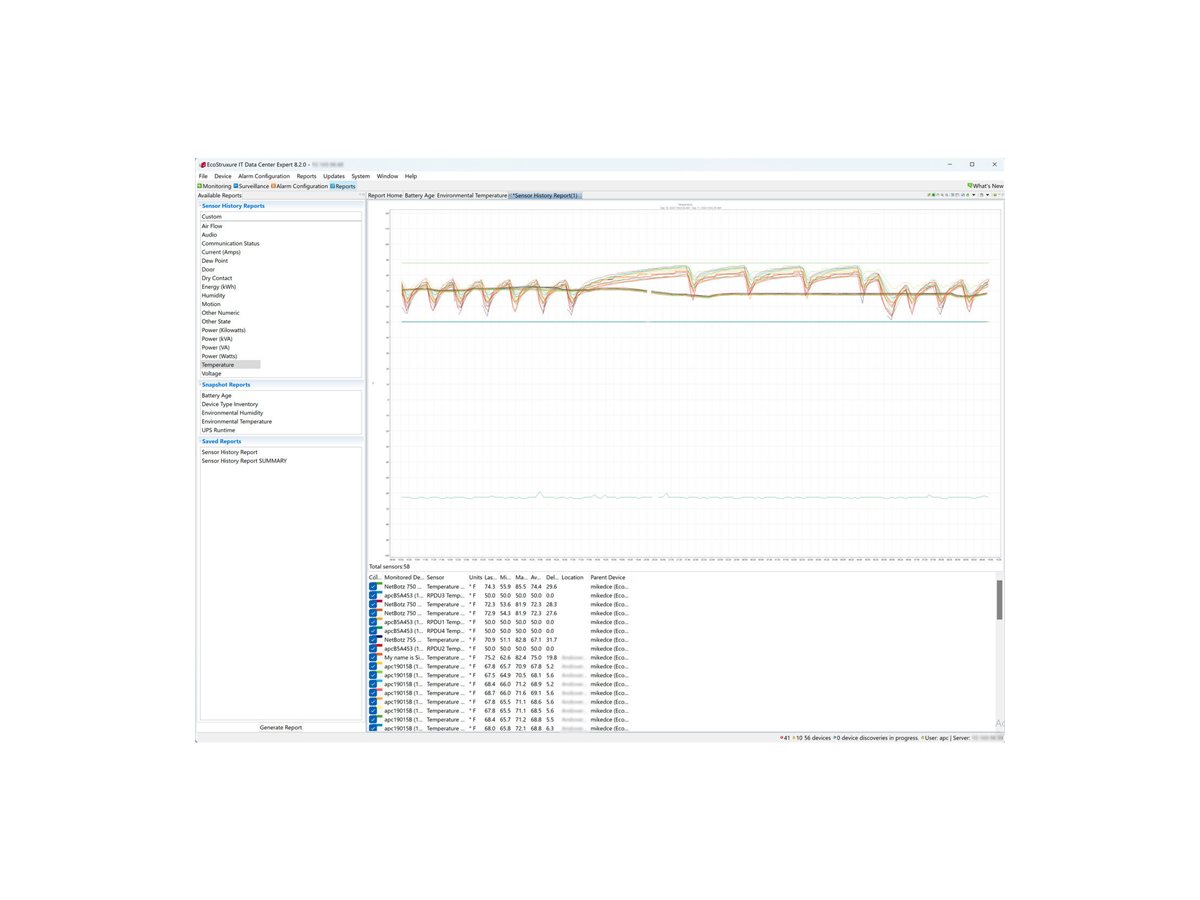The image size is (1200, 900).
Task: Click the vertical scrollbar beside the sensor table
Action: [x=999, y=600]
